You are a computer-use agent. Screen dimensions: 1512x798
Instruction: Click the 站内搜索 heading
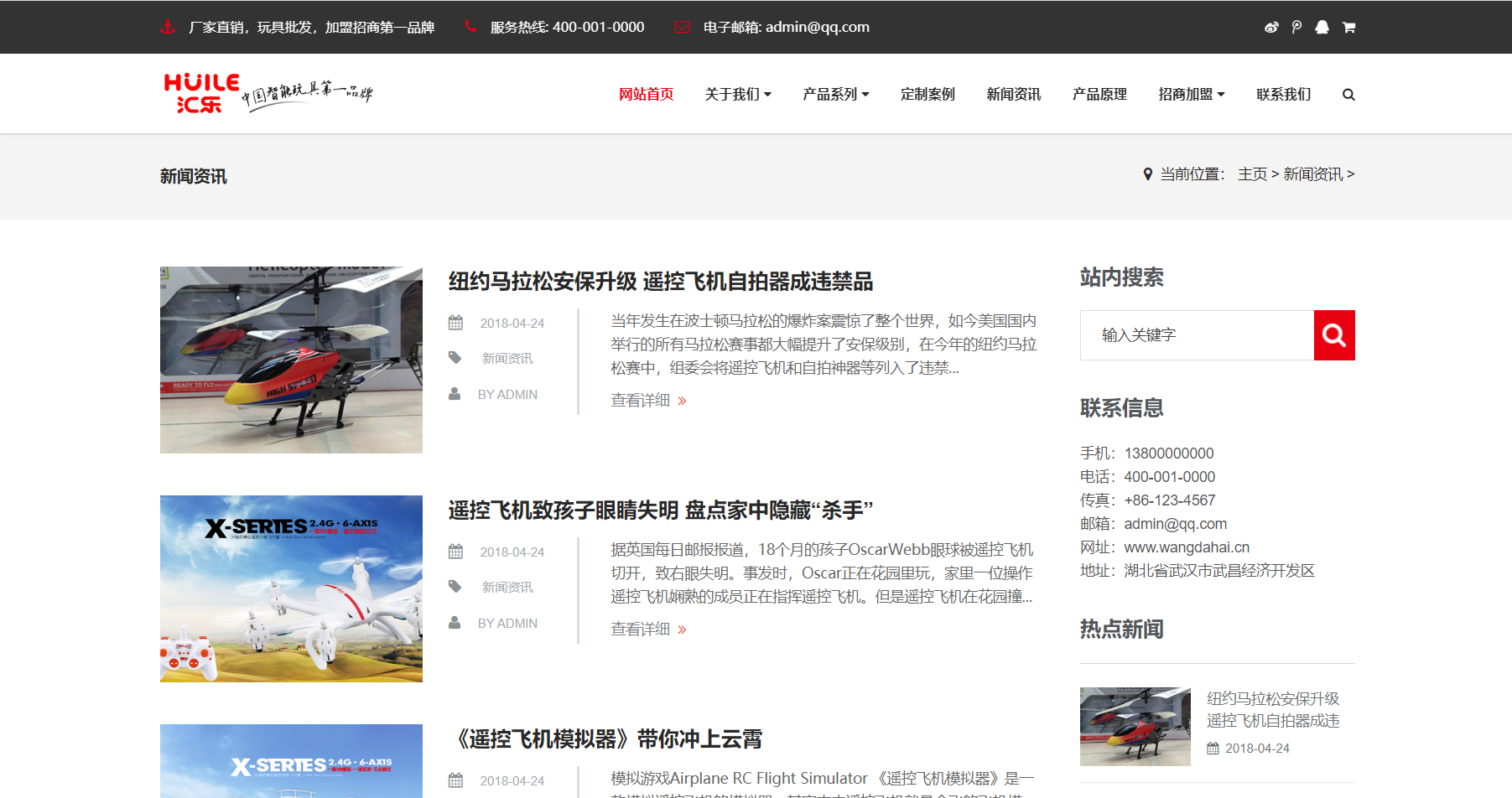pyautogui.click(x=1122, y=277)
